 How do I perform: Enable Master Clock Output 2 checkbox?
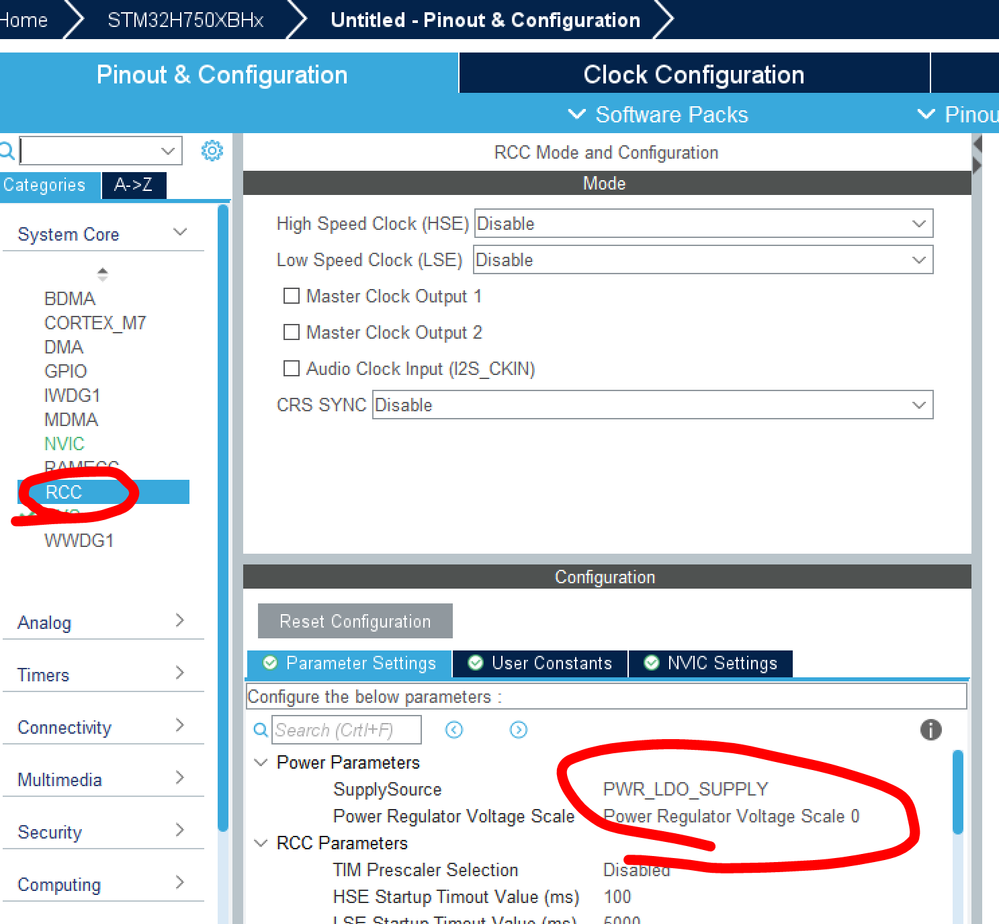point(291,332)
